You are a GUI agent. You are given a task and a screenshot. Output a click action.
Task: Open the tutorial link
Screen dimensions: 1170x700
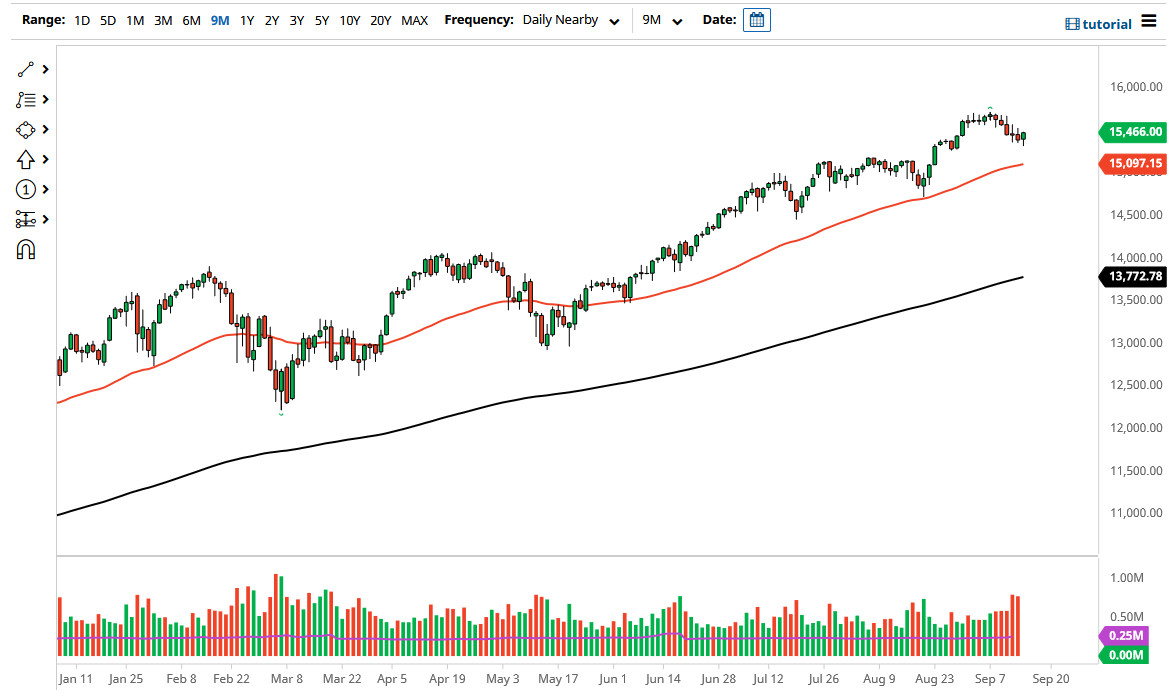[x=1108, y=22]
